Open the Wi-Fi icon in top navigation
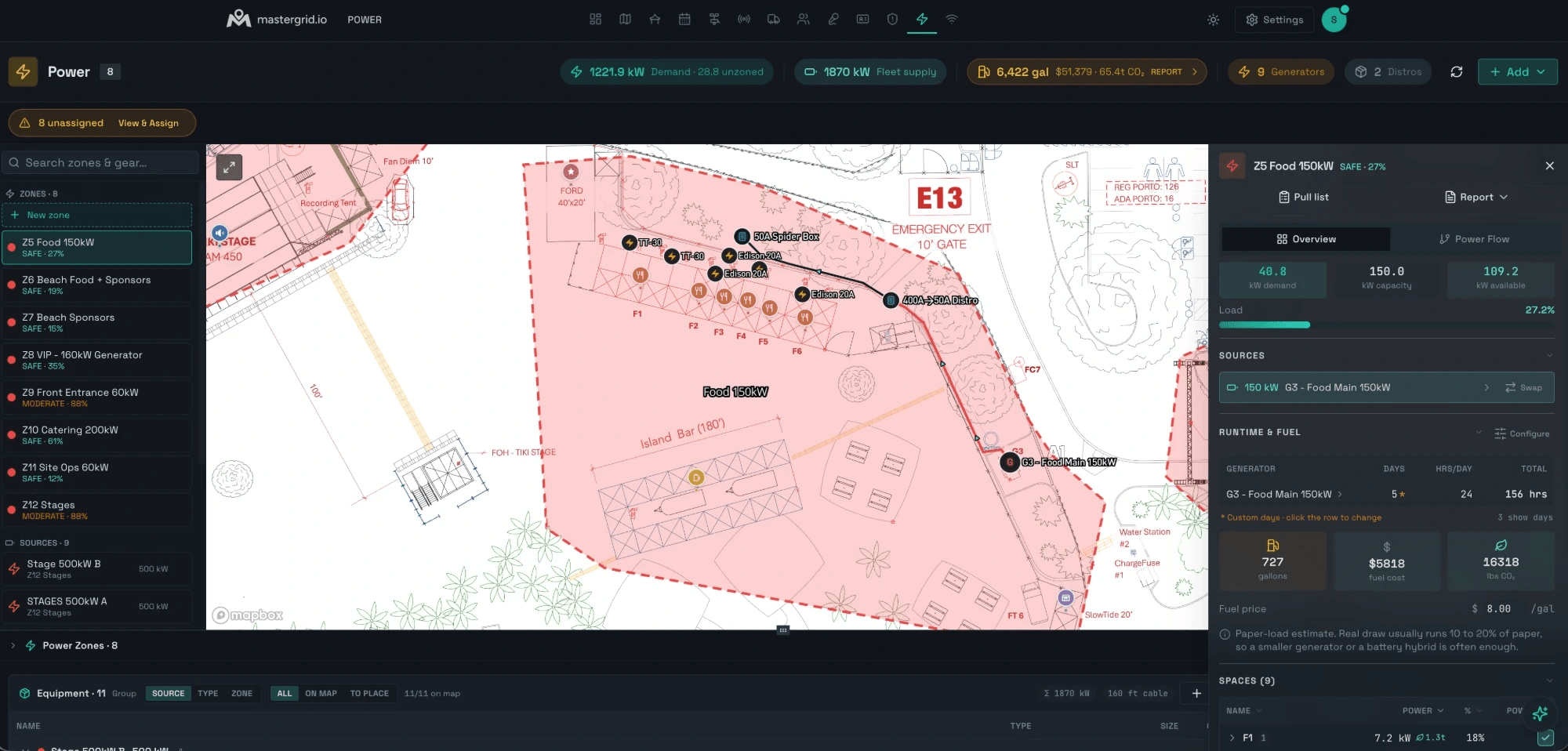1568x751 pixels. 952,19
